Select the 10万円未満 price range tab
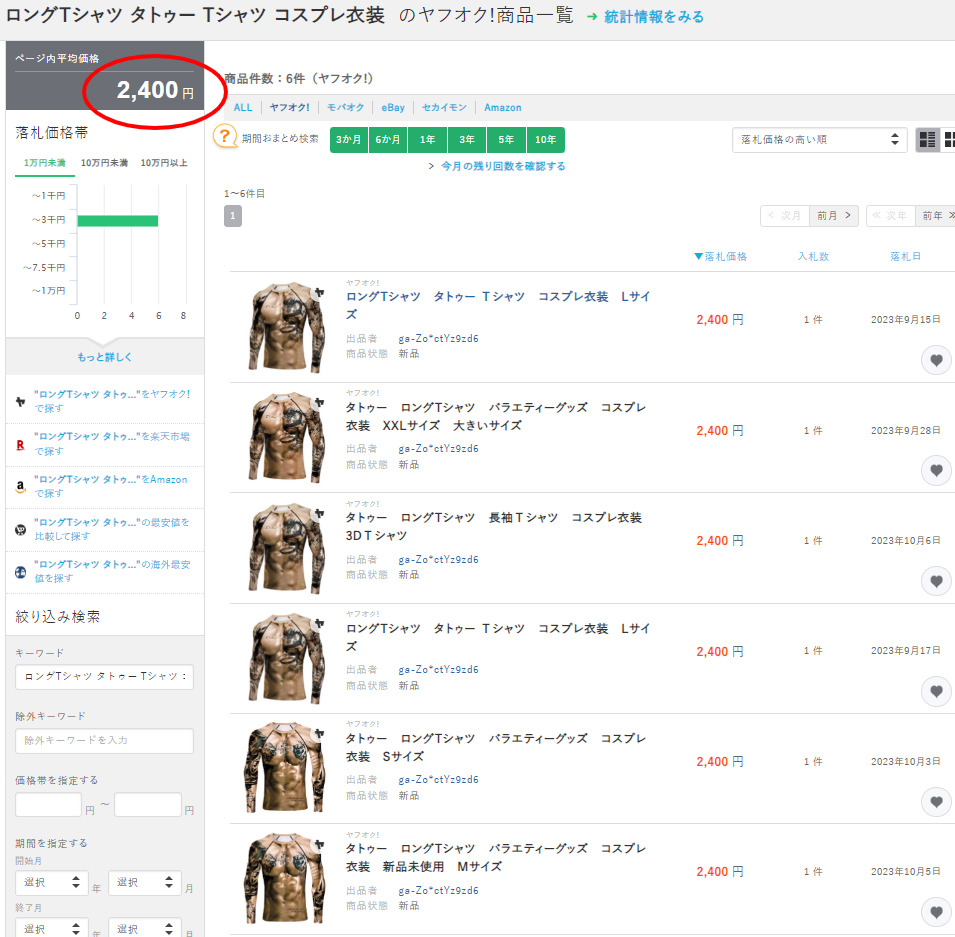955x937 pixels. (x=104, y=163)
